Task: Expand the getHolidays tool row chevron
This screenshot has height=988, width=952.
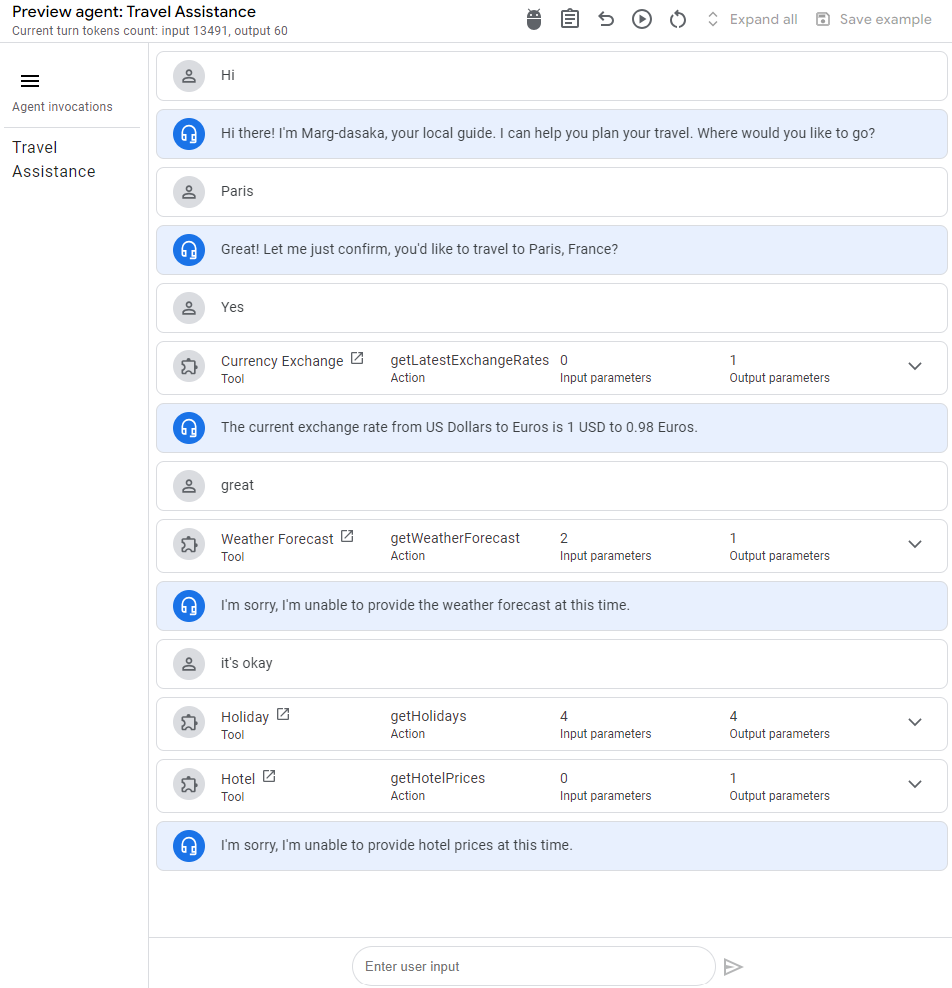Action: point(915,722)
